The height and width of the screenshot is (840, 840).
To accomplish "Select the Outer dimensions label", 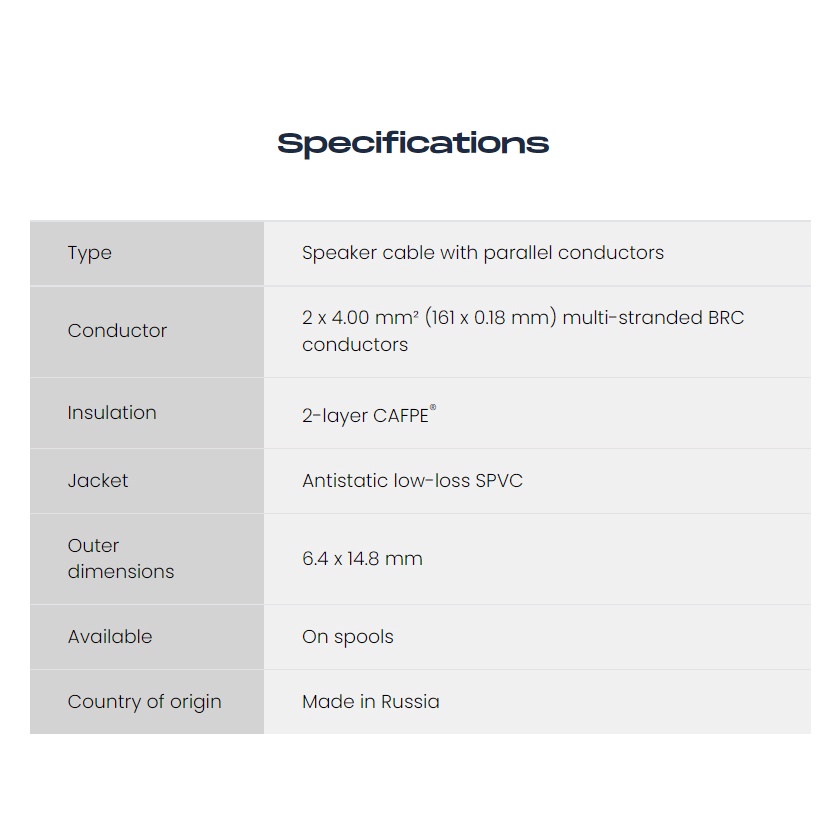I will click(121, 558).
